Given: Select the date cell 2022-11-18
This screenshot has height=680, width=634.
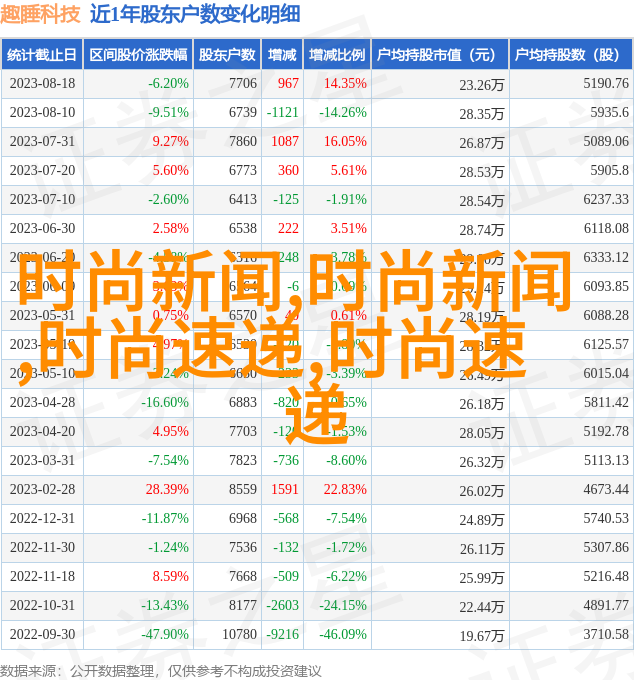Looking at the screenshot, I should pos(42,577).
